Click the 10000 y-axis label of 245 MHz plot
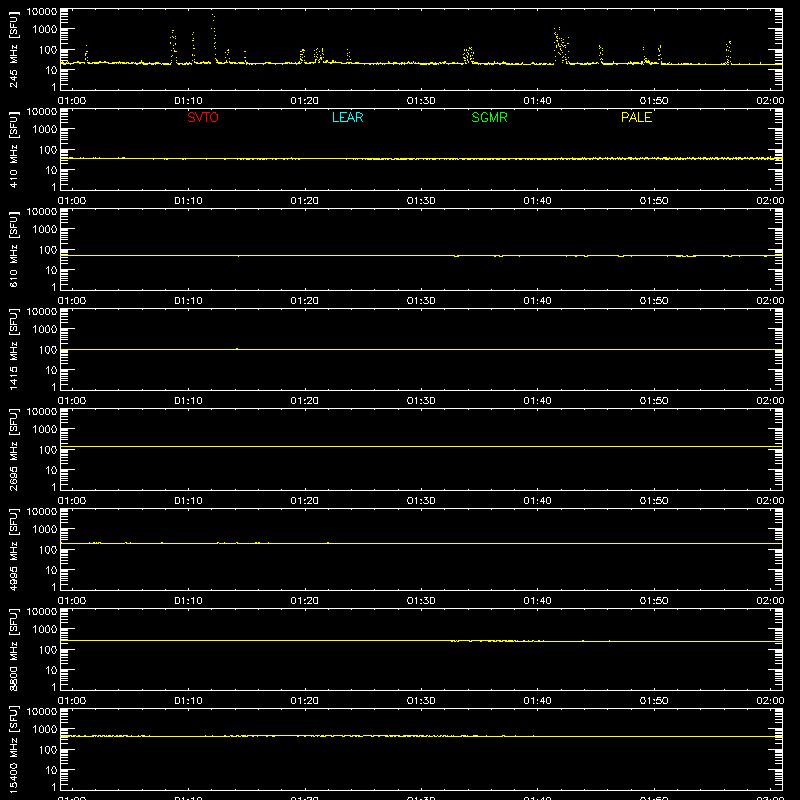This screenshot has height=800, width=800. click(42, 12)
